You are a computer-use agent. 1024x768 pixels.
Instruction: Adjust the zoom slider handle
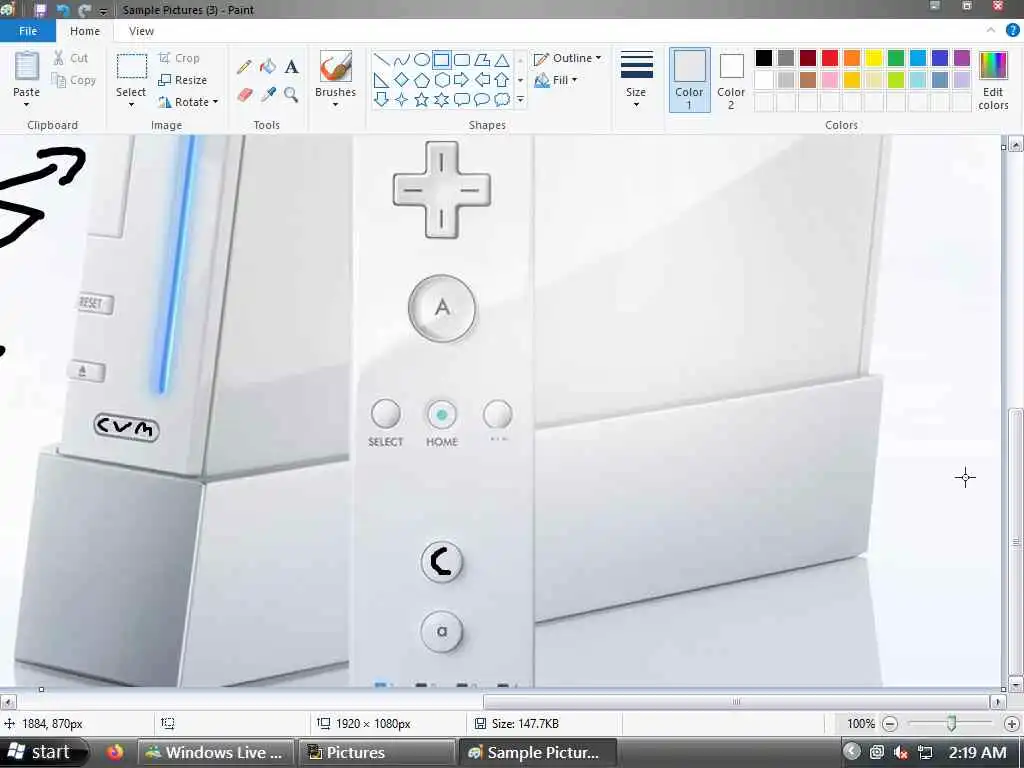(x=952, y=723)
